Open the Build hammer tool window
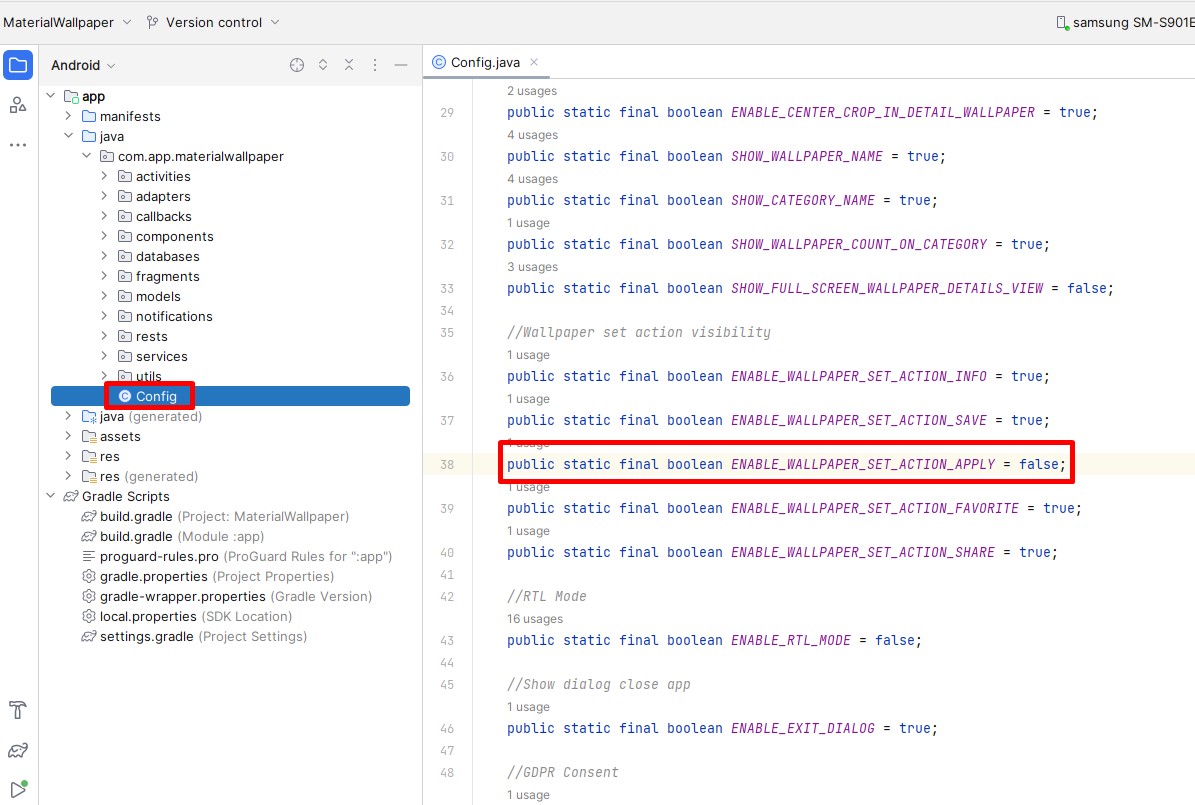The image size is (1195, 805). point(18,710)
